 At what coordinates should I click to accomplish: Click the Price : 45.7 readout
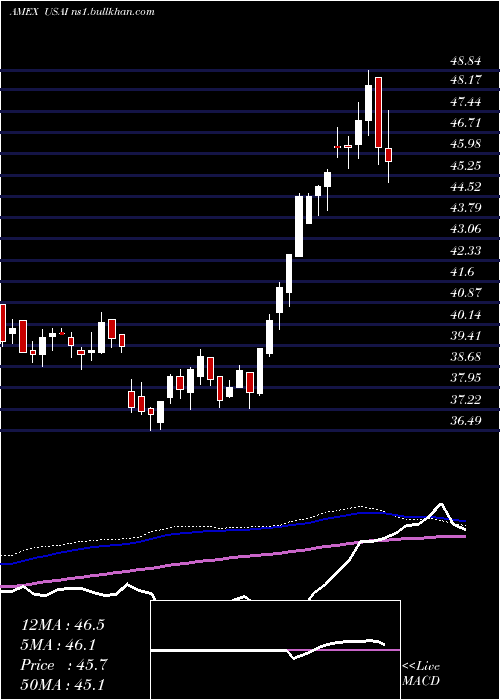[63, 665]
